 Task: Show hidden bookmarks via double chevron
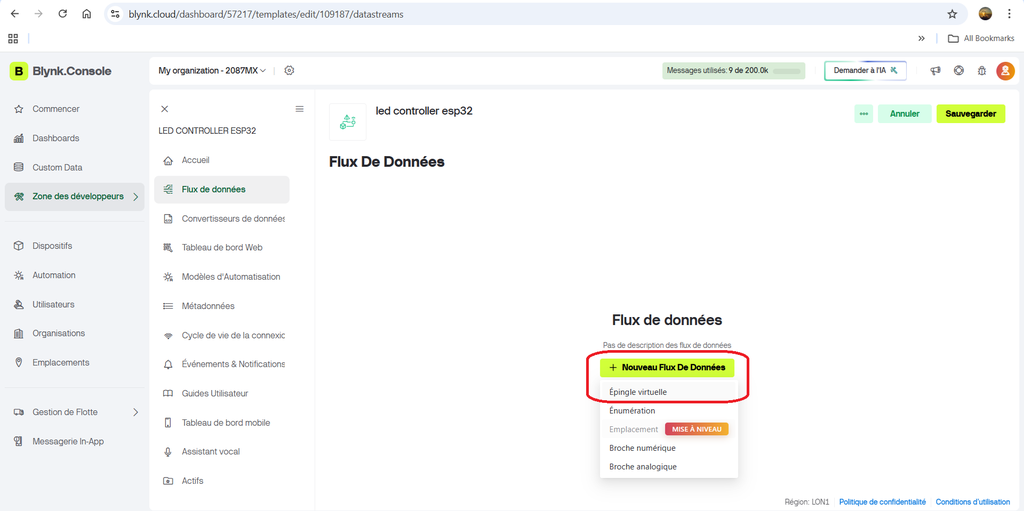point(921,39)
